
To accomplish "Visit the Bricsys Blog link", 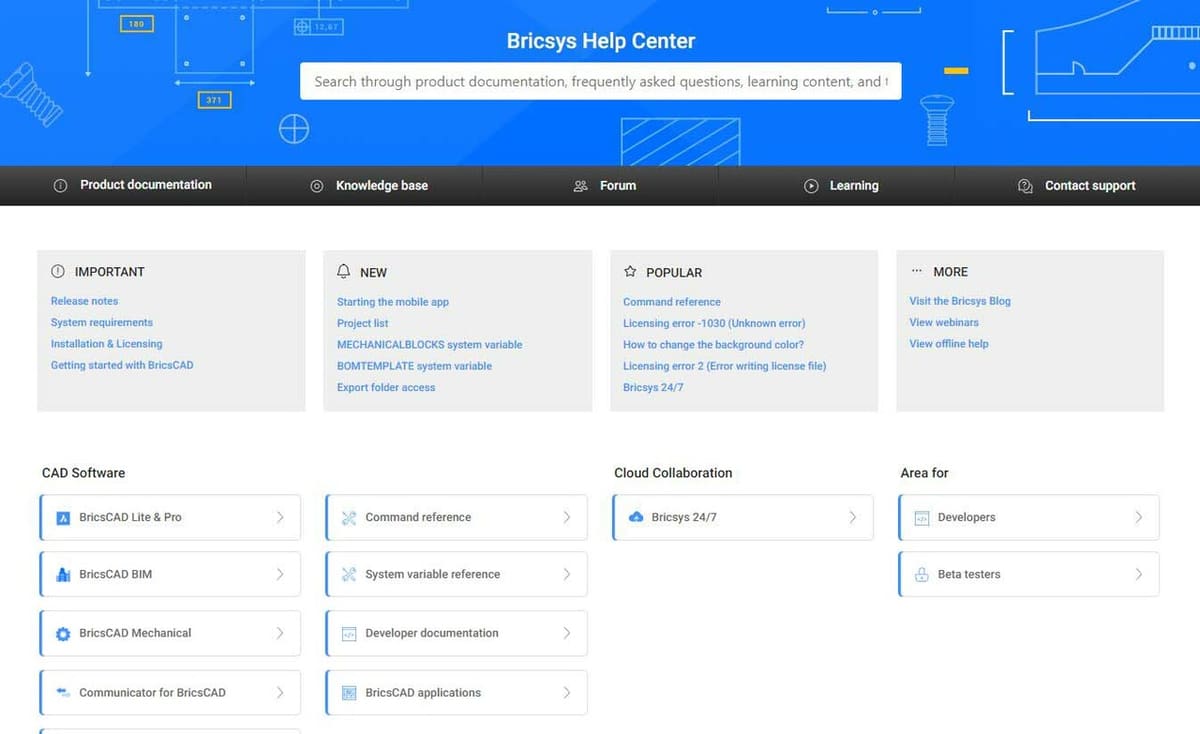I will (x=960, y=301).
